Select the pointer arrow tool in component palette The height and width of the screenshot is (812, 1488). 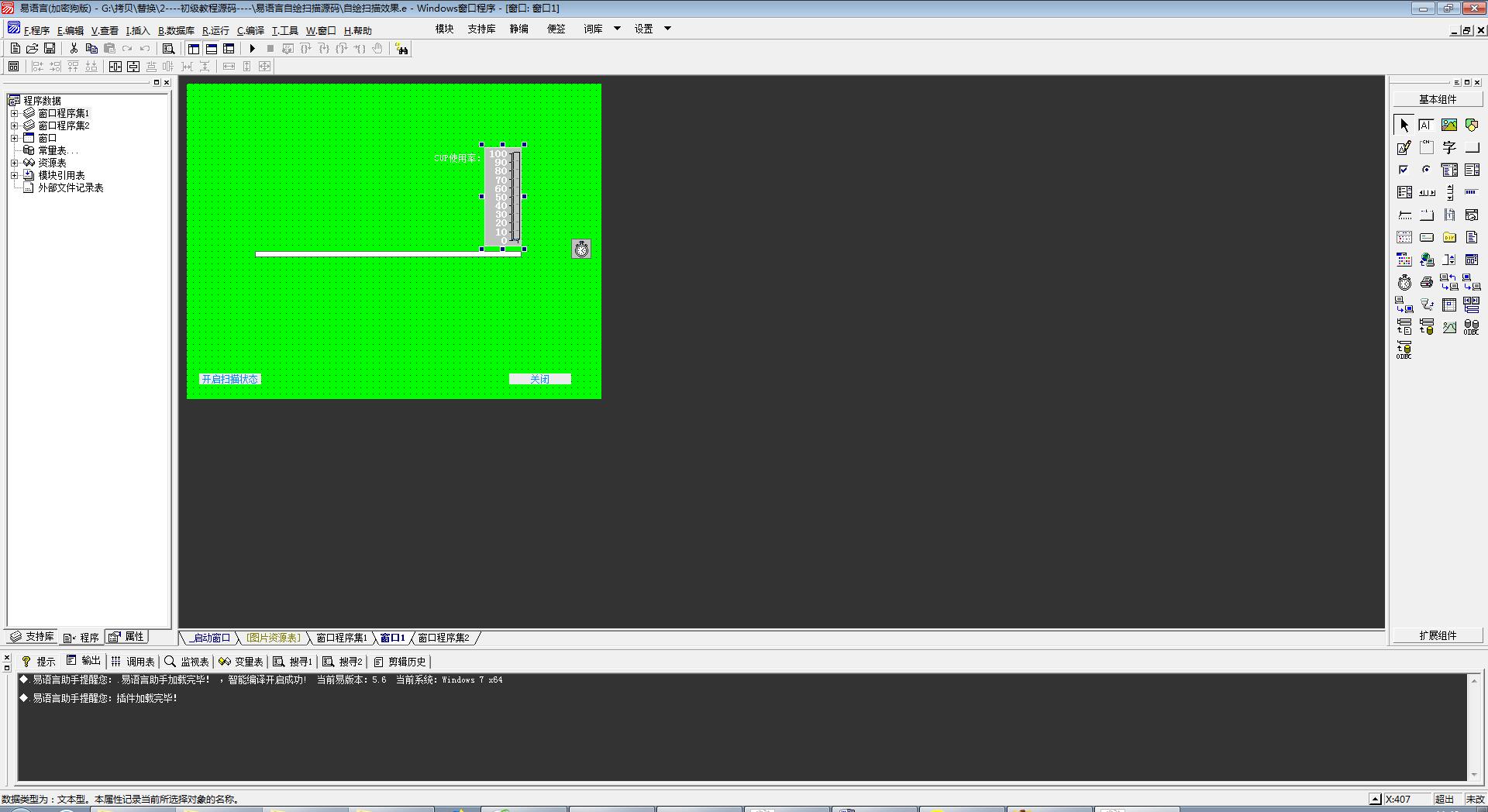point(1404,125)
